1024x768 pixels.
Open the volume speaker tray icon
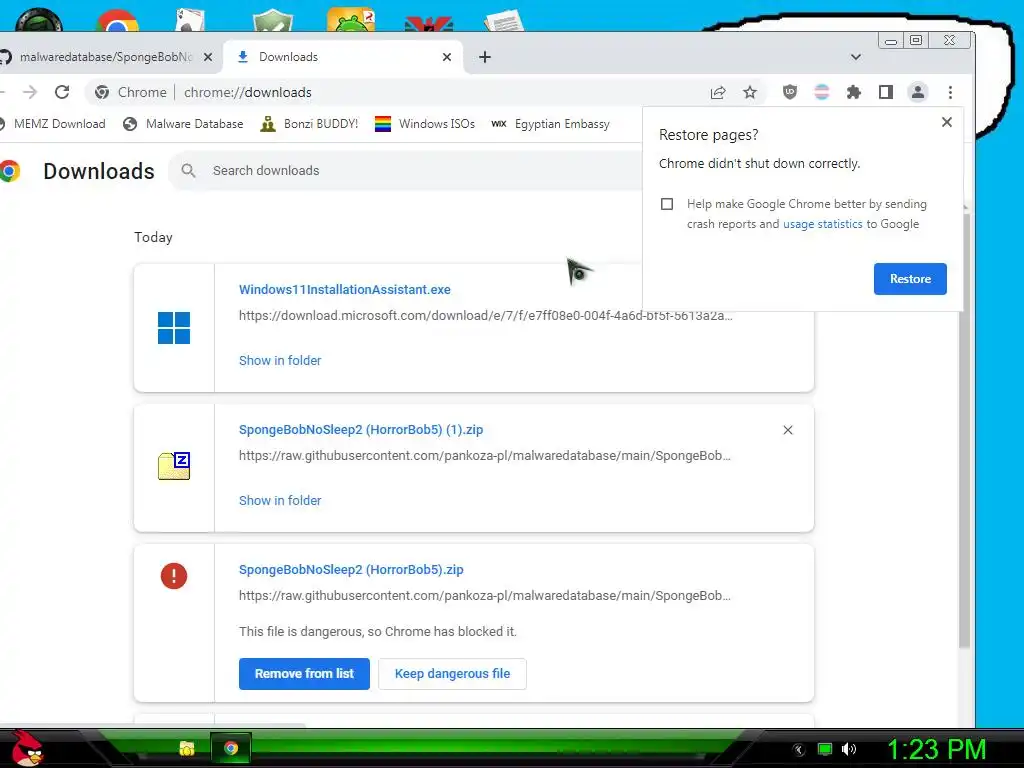pyautogui.click(x=848, y=749)
